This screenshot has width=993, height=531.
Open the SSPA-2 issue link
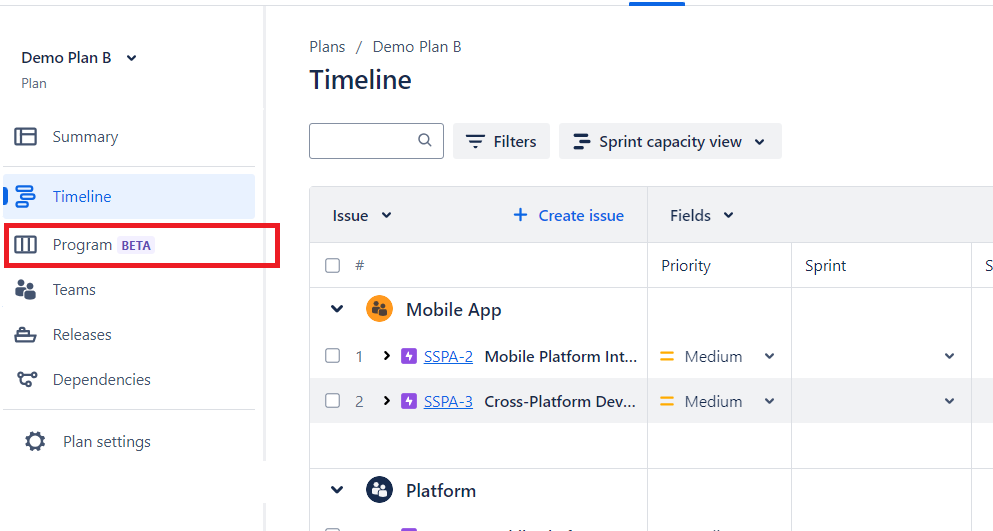448,356
